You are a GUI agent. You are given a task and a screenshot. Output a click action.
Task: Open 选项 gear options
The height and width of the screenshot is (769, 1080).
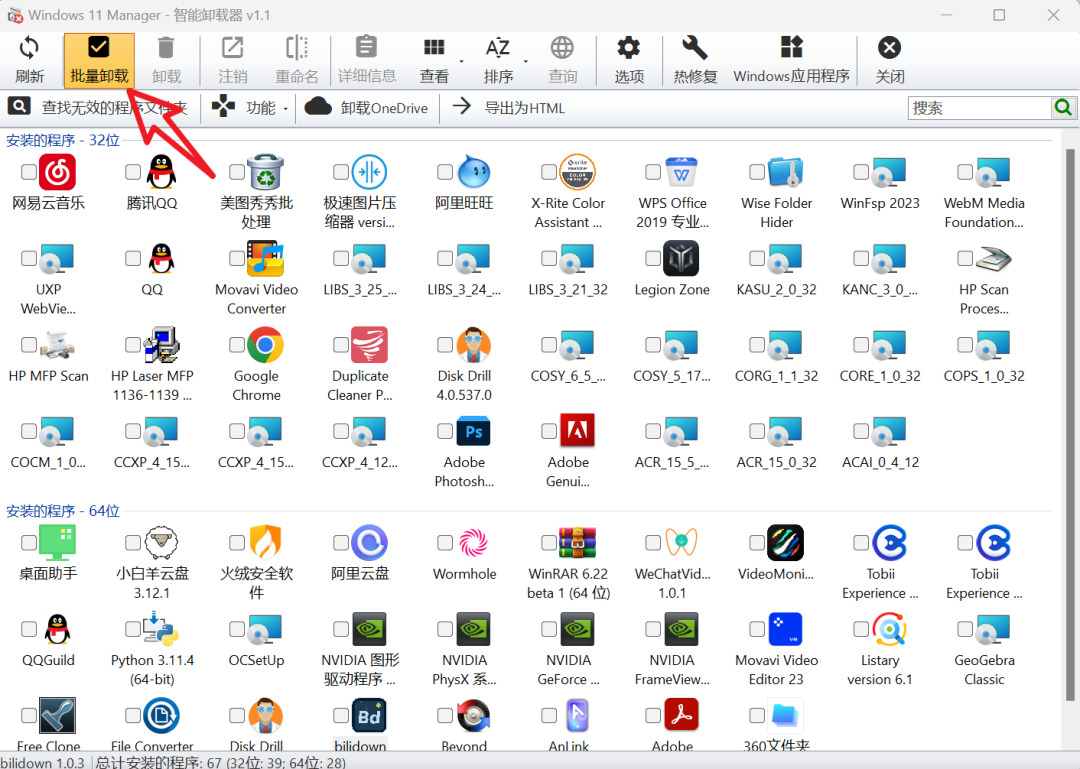click(628, 61)
